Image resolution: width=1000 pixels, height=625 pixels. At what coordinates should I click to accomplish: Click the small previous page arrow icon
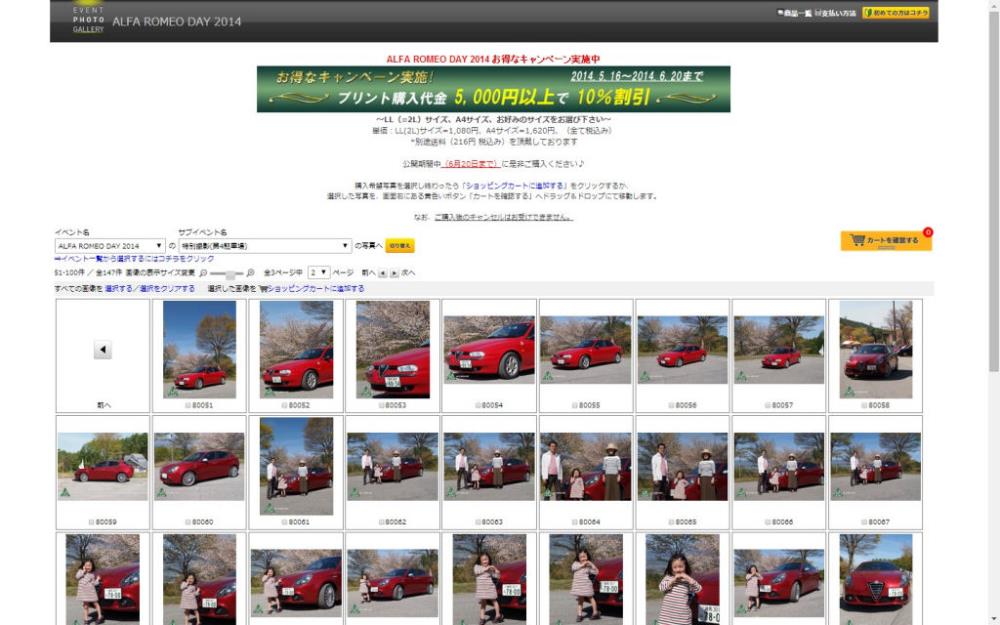coord(383,273)
